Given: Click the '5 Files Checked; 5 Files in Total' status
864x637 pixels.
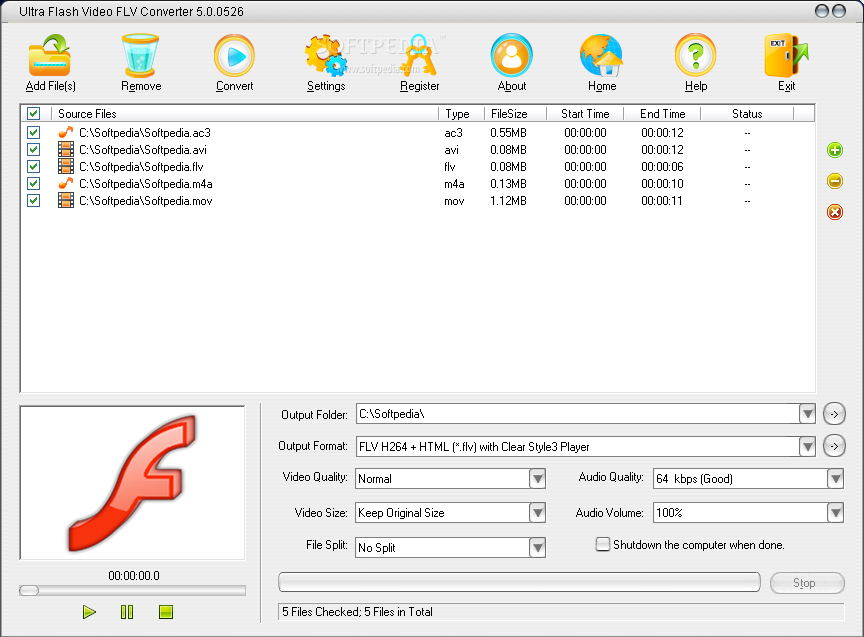Looking at the screenshot, I should 357,612.
